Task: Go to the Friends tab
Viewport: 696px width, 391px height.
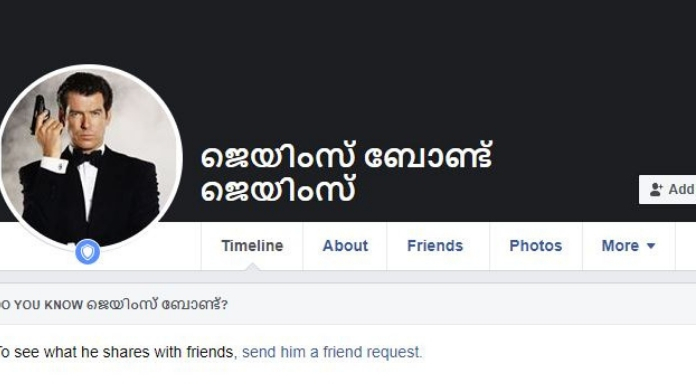Action: tap(435, 246)
